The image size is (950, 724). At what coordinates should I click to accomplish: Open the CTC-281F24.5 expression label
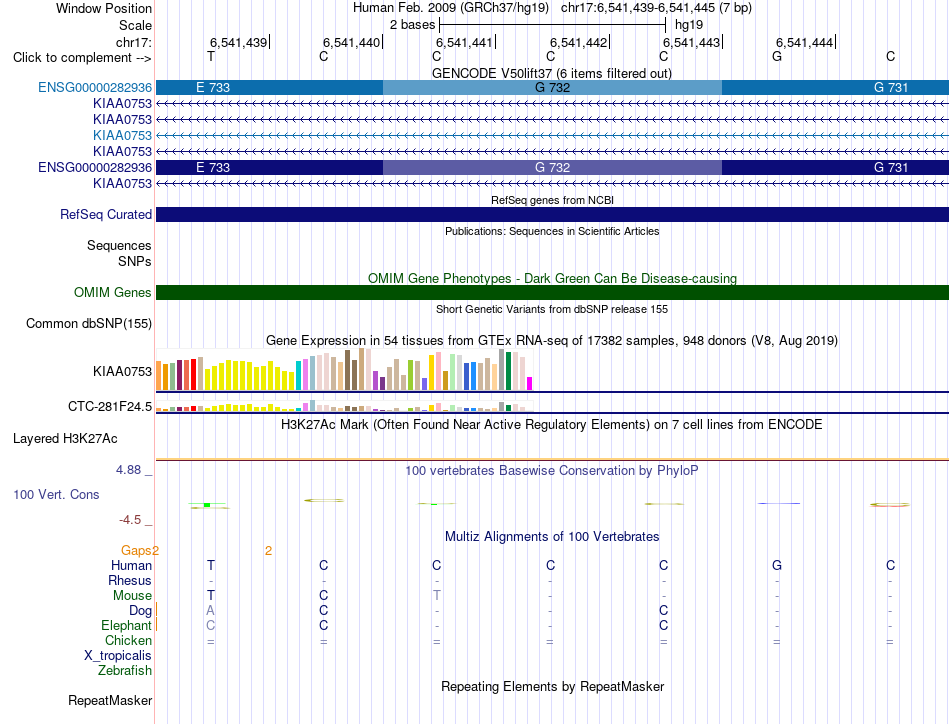[x=110, y=407]
